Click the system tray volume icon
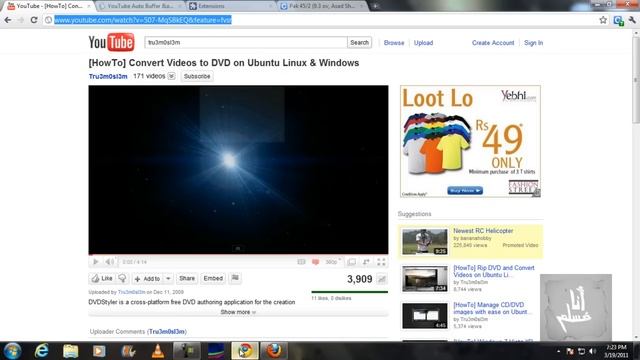Viewport: 640px width, 360px height. click(592, 351)
